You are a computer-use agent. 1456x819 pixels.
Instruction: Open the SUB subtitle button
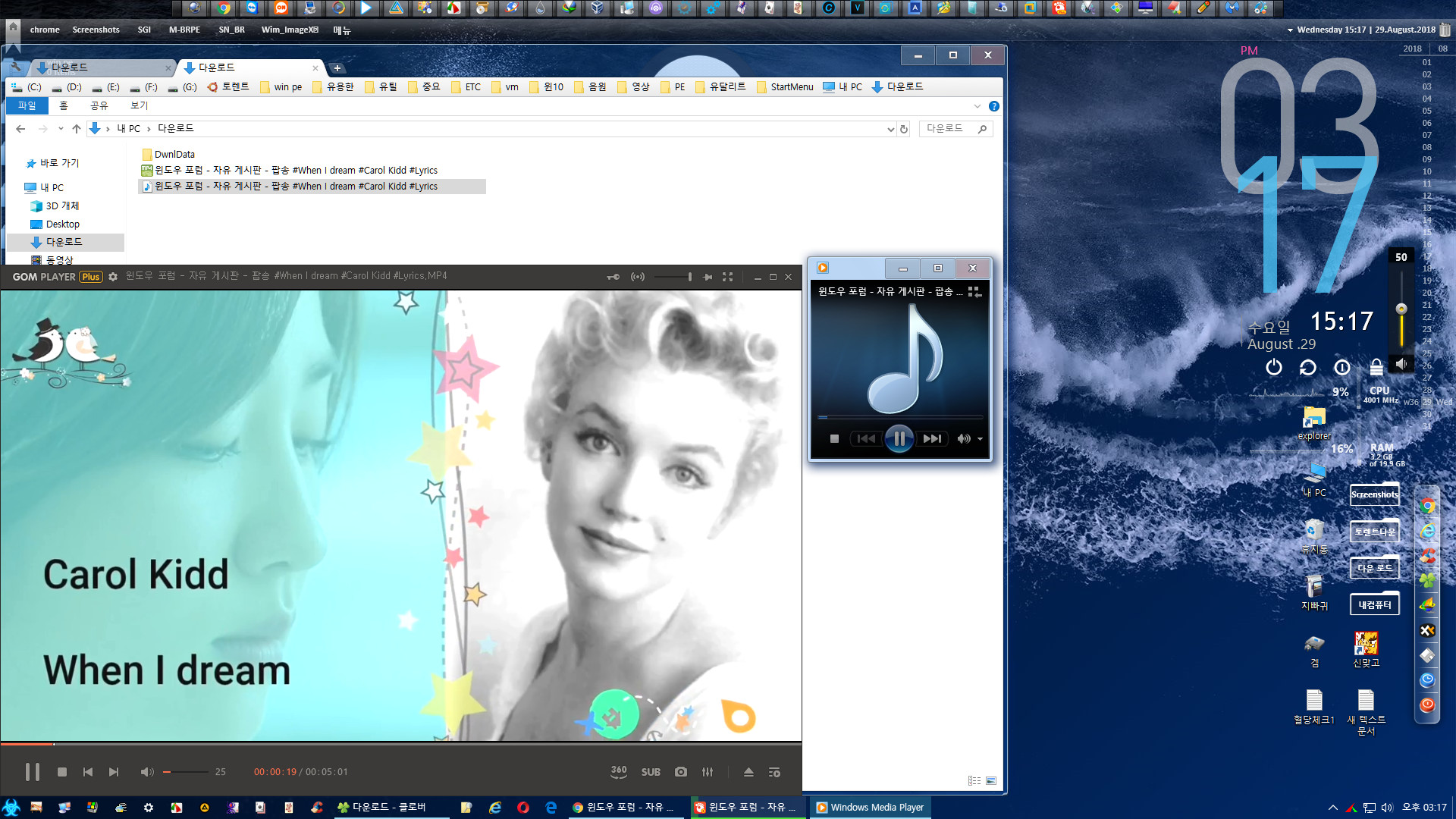(x=651, y=772)
